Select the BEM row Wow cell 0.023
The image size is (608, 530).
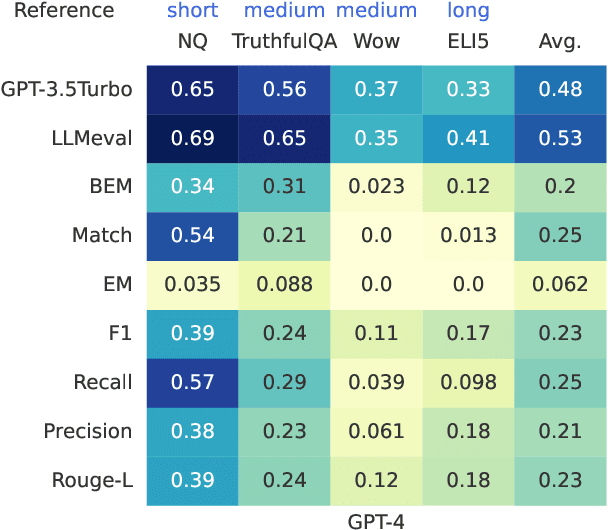pos(377,187)
